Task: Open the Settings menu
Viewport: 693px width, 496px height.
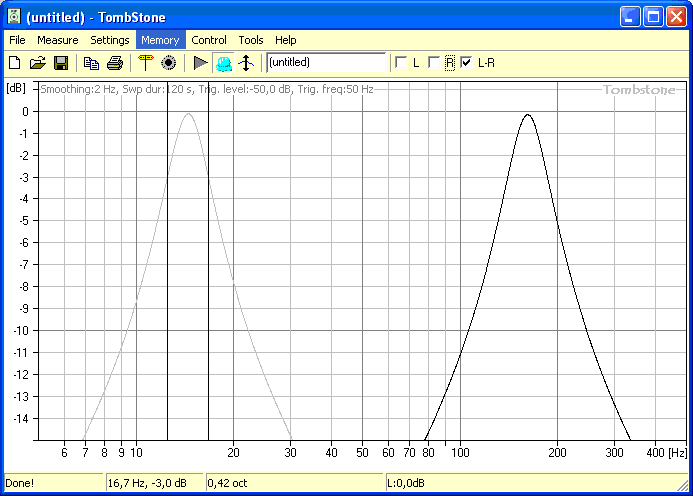Action: 110,40
